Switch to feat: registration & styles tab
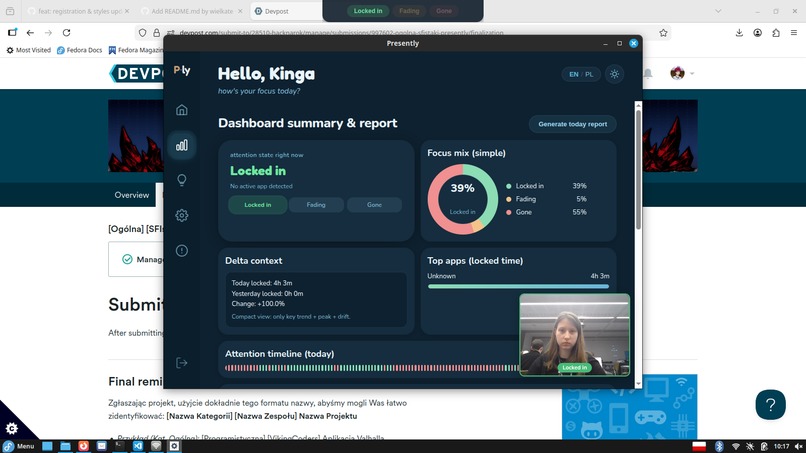The height and width of the screenshot is (453, 806). coord(77,11)
